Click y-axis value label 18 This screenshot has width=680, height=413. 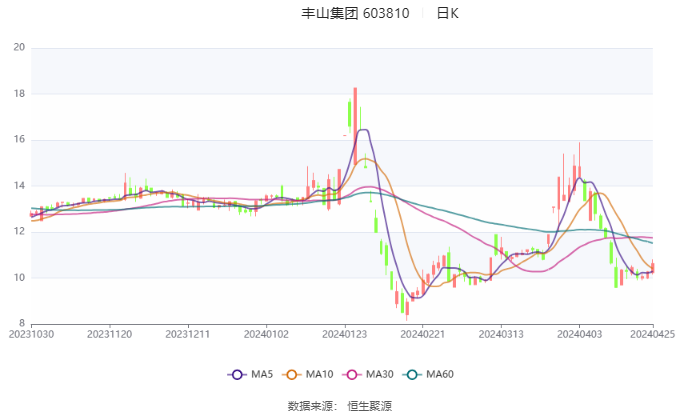[19, 94]
